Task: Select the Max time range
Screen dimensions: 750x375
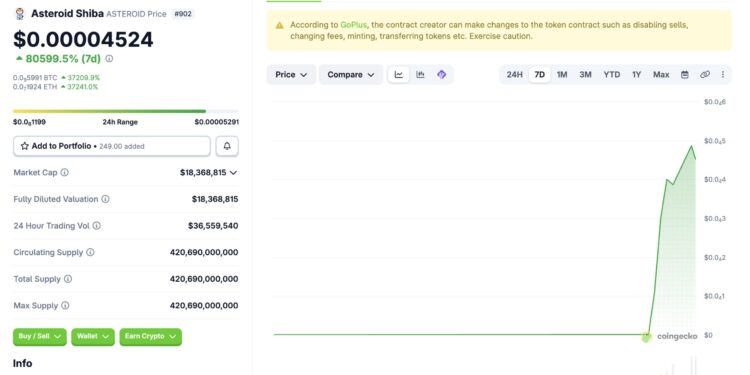Action: [x=661, y=75]
